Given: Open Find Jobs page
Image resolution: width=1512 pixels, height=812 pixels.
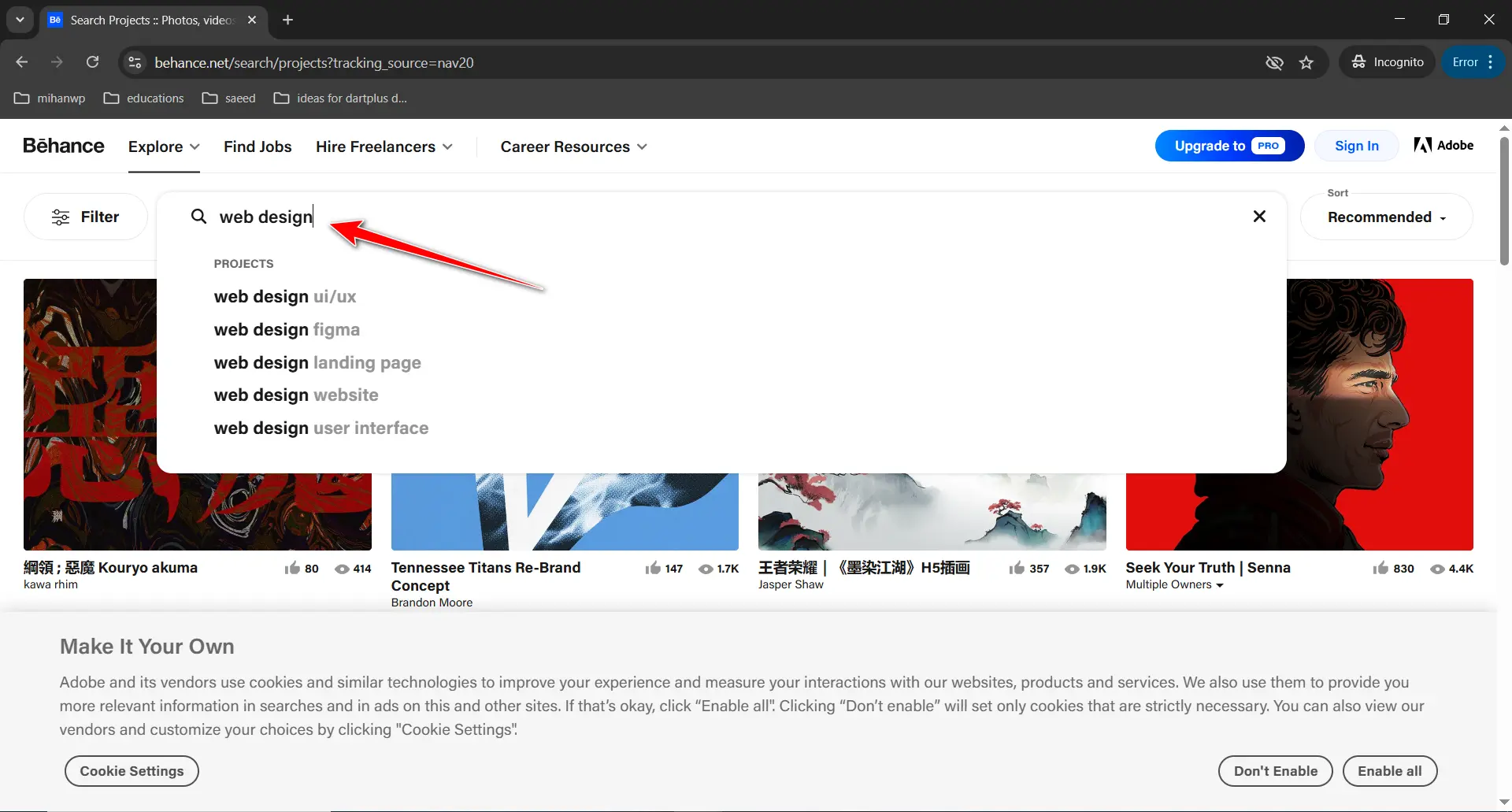Looking at the screenshot, I should pos(258,146).
